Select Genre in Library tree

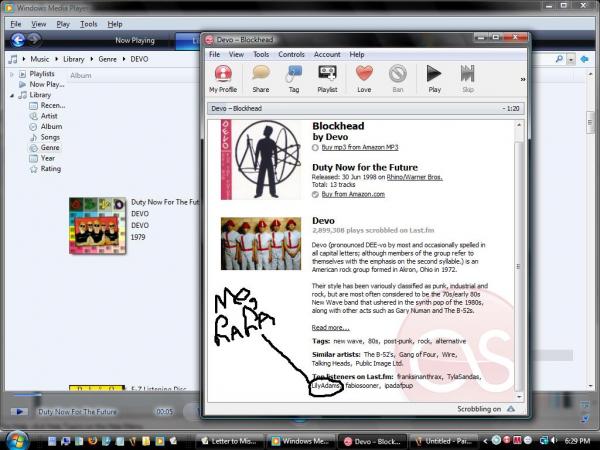pyautogui.click(x=45, y=147)
